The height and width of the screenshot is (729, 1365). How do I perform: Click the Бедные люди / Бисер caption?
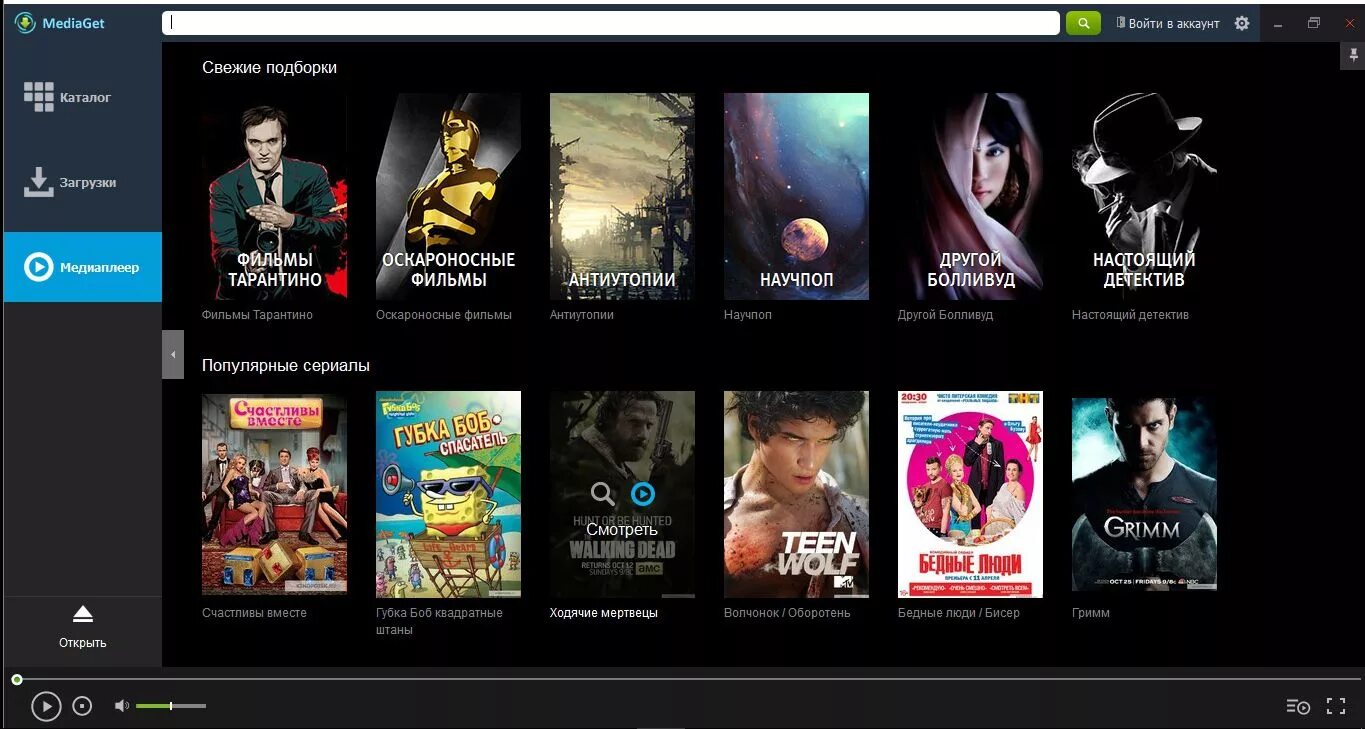tap(959, 613)
